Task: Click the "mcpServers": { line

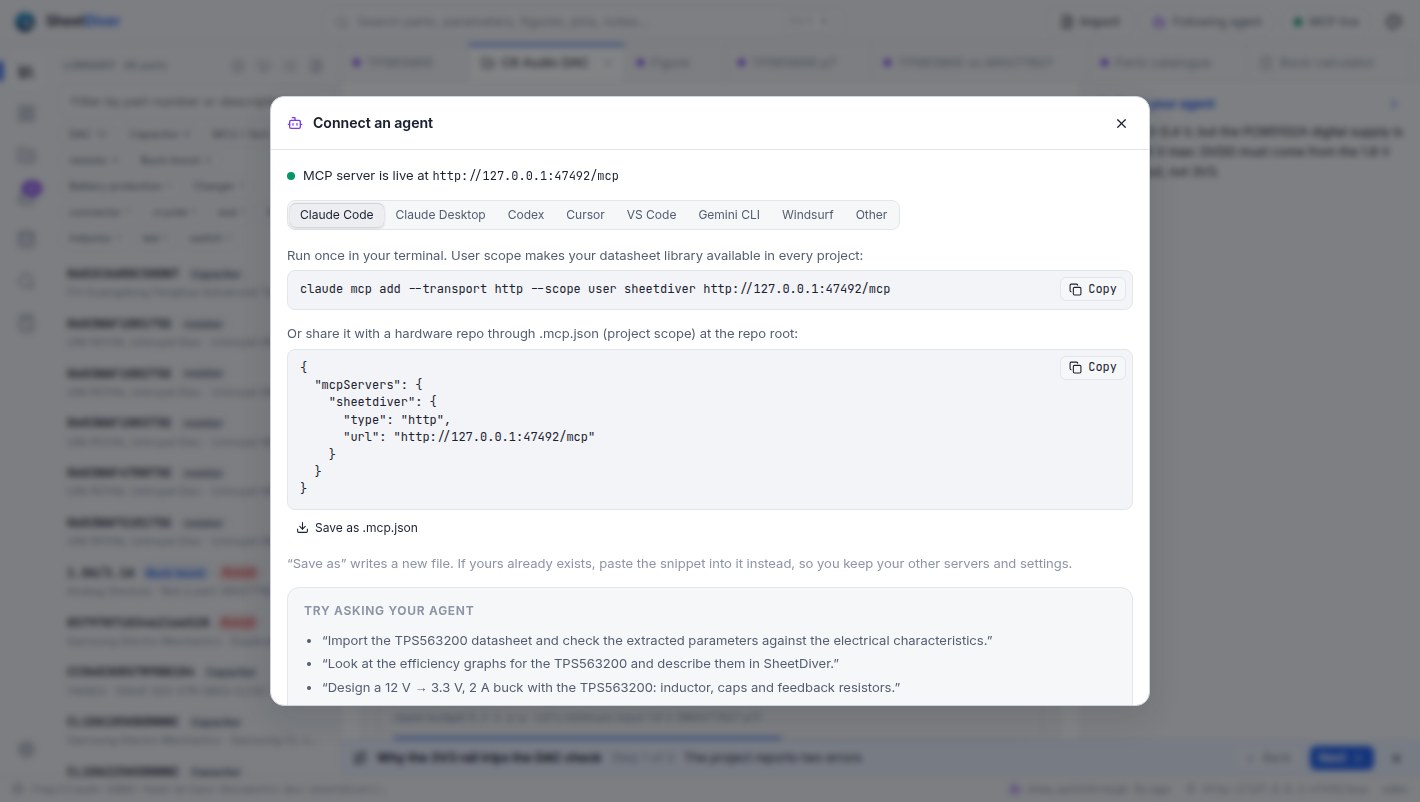Action: tap(369, 385)
